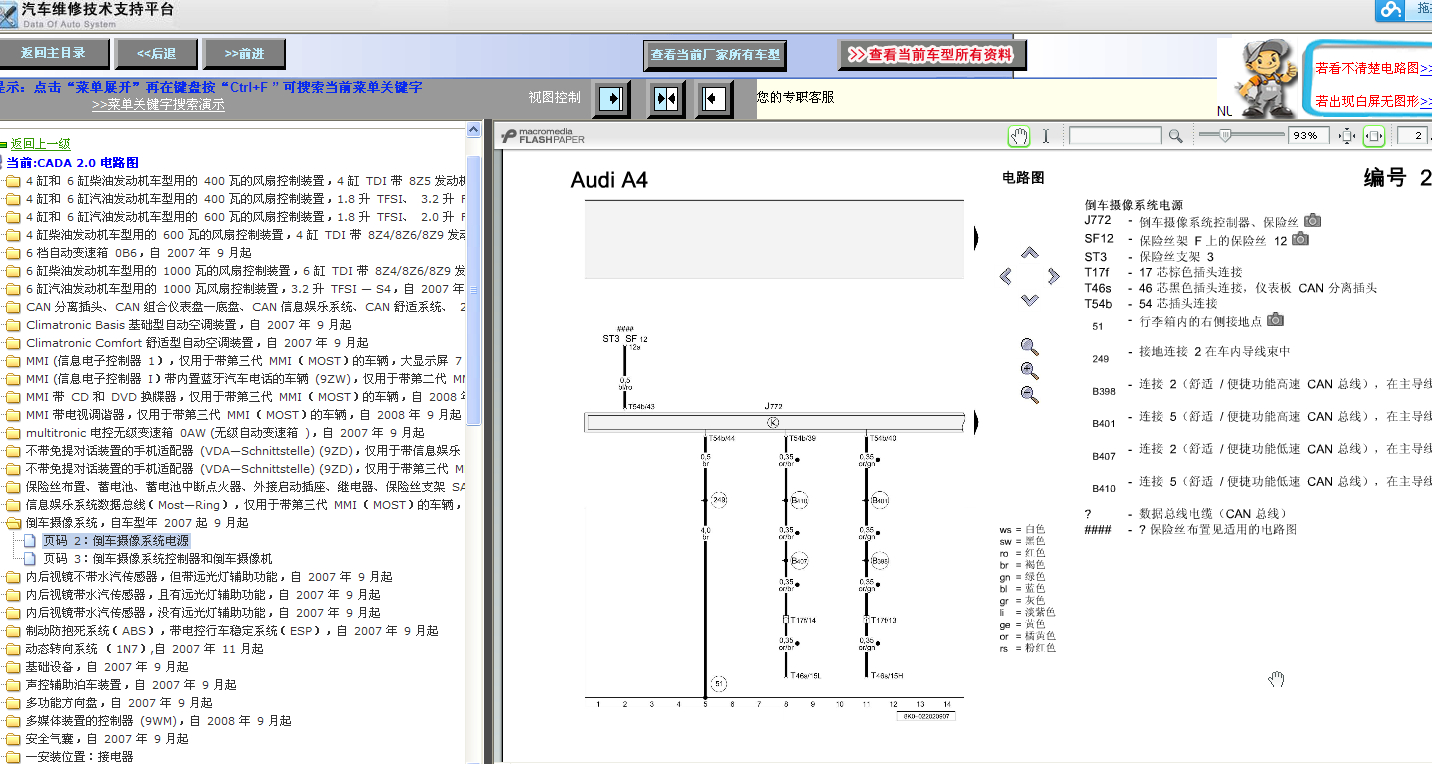Expand the 6 档自动变速箱 0B6 folder
The image size is (1432, 764).
click(x=13, y=253)
